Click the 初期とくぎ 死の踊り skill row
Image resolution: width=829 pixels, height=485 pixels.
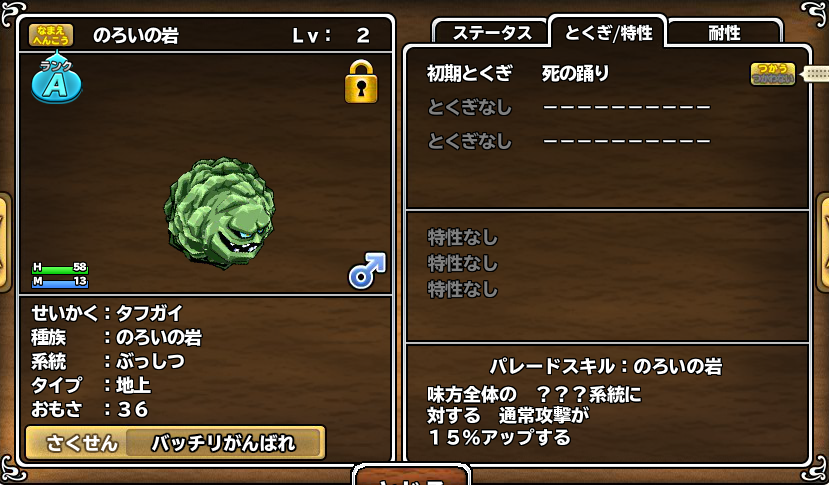click(x=518, y=74)
